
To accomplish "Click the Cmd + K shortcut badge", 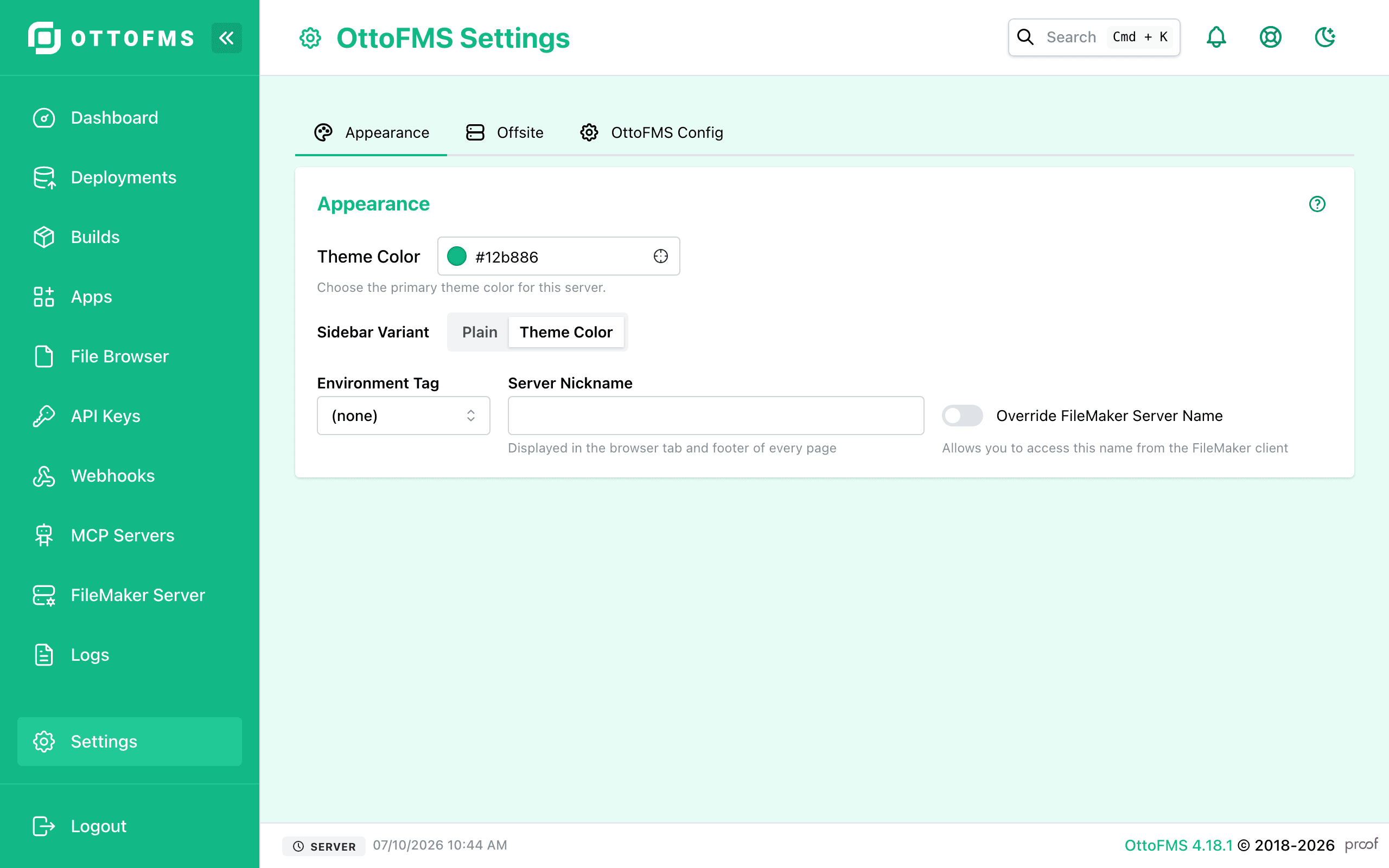I will (x=1140, y=37).
